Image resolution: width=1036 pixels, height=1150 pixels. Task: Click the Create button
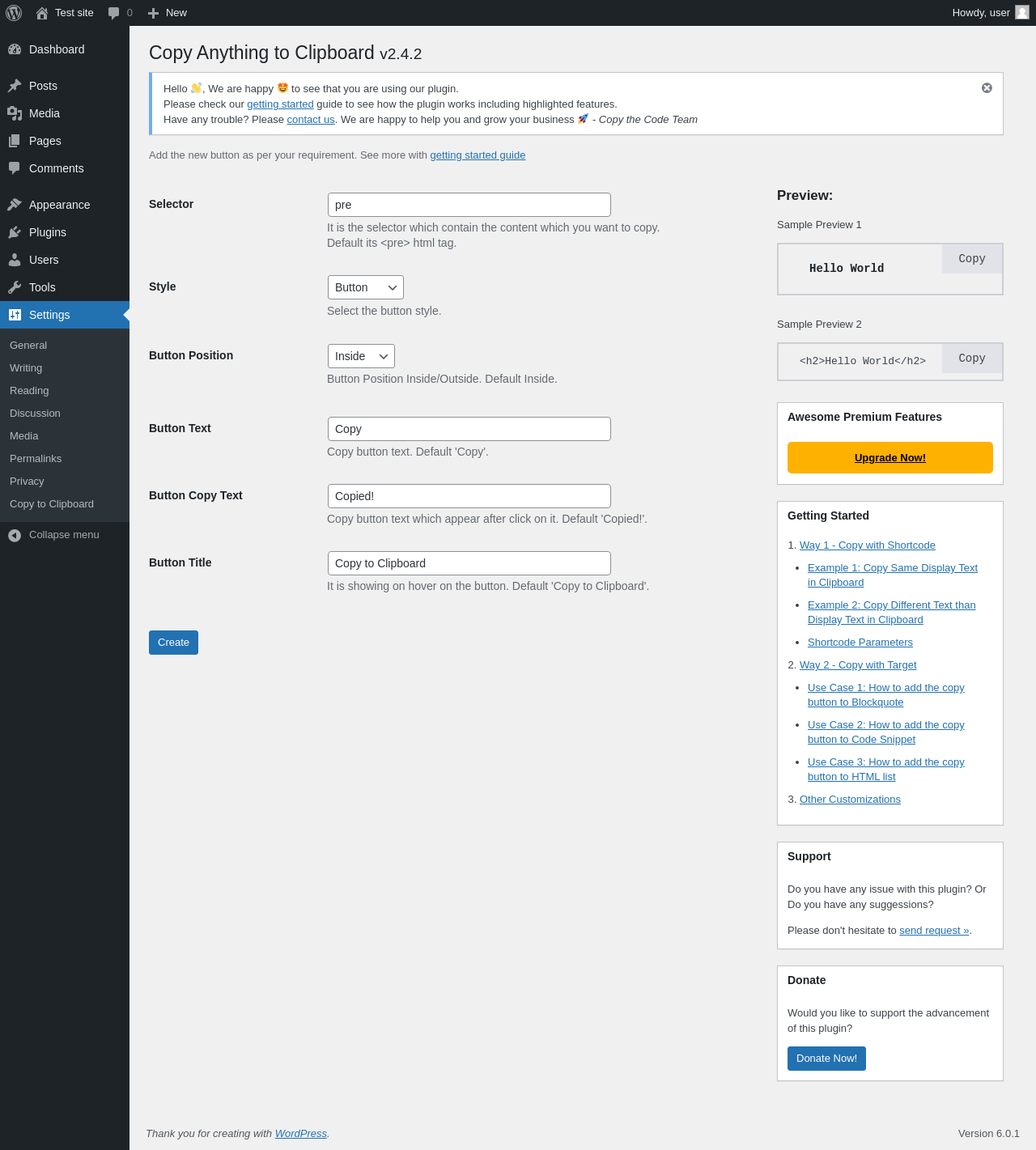click(x=173, y=643)
